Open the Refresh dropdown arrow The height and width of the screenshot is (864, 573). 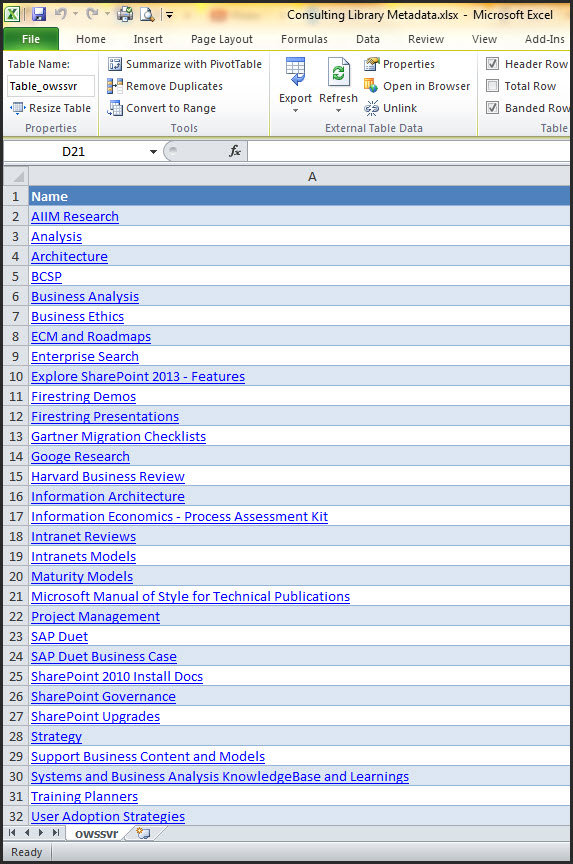click(x=338, y=110)
